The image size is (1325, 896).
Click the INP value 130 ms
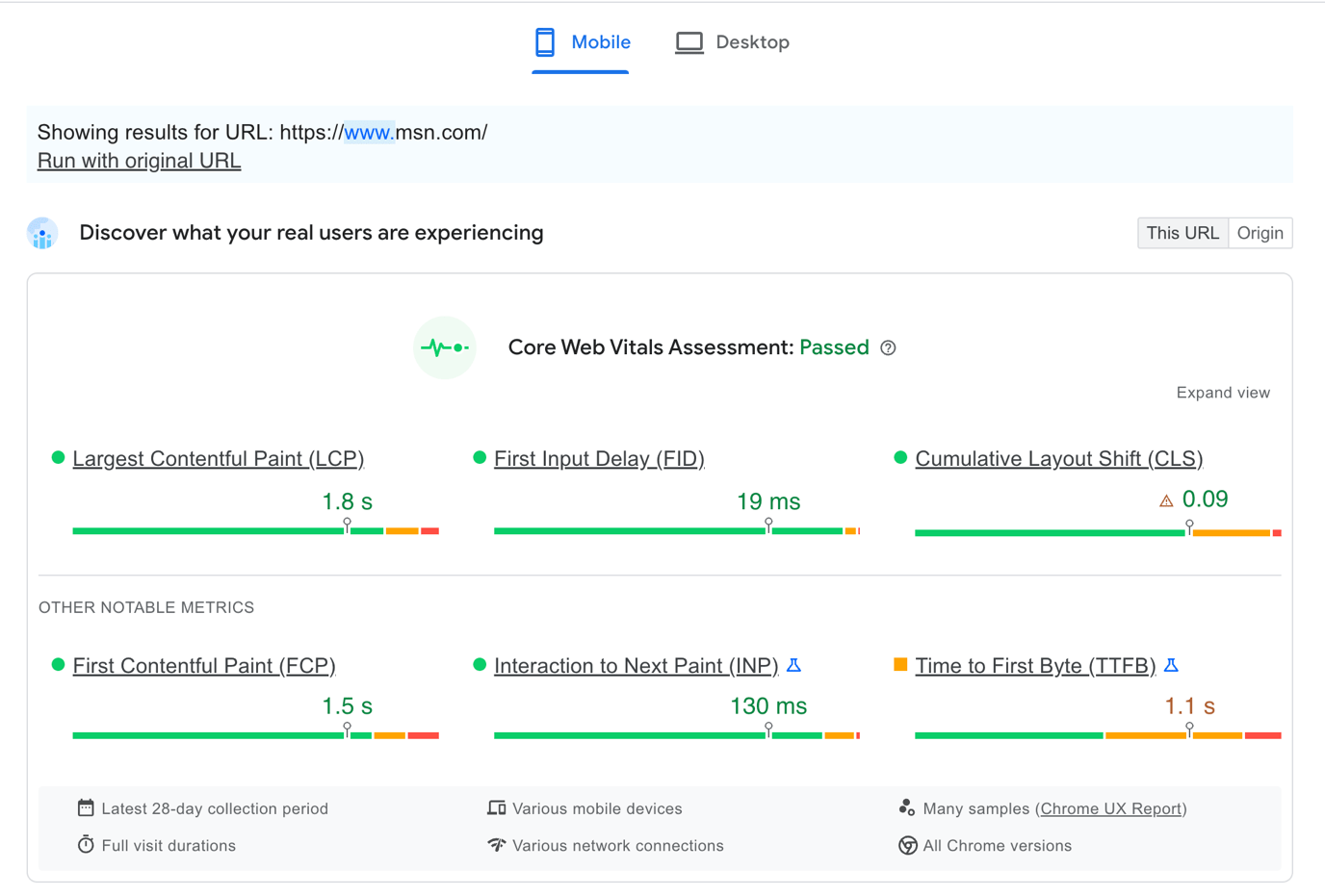click(768, 706)
